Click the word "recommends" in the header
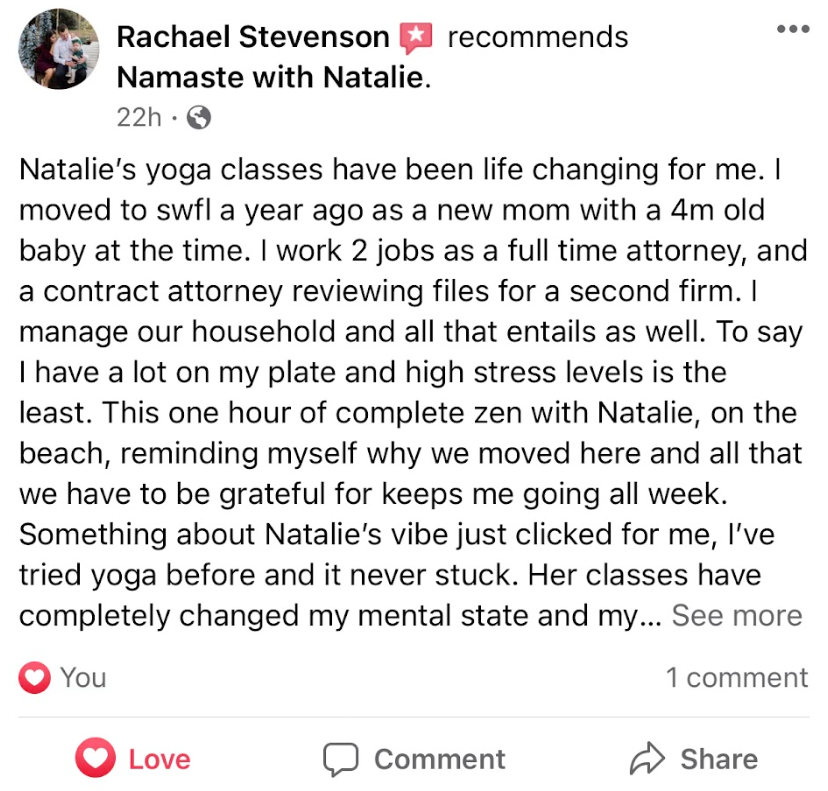This screenshot has height=791, width=828. (x=538, y=37)
